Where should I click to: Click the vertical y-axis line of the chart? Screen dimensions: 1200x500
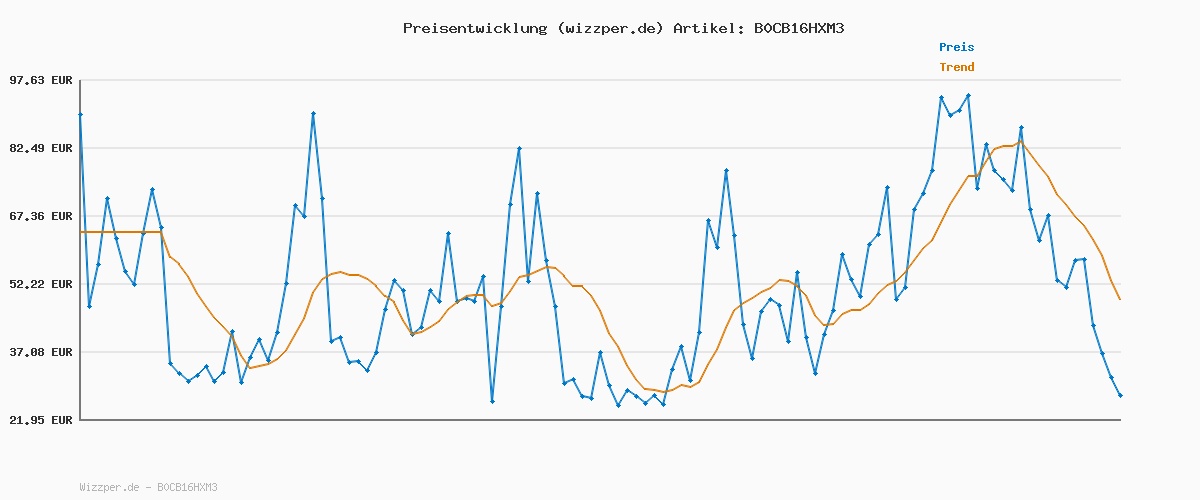tap(80, 300)
